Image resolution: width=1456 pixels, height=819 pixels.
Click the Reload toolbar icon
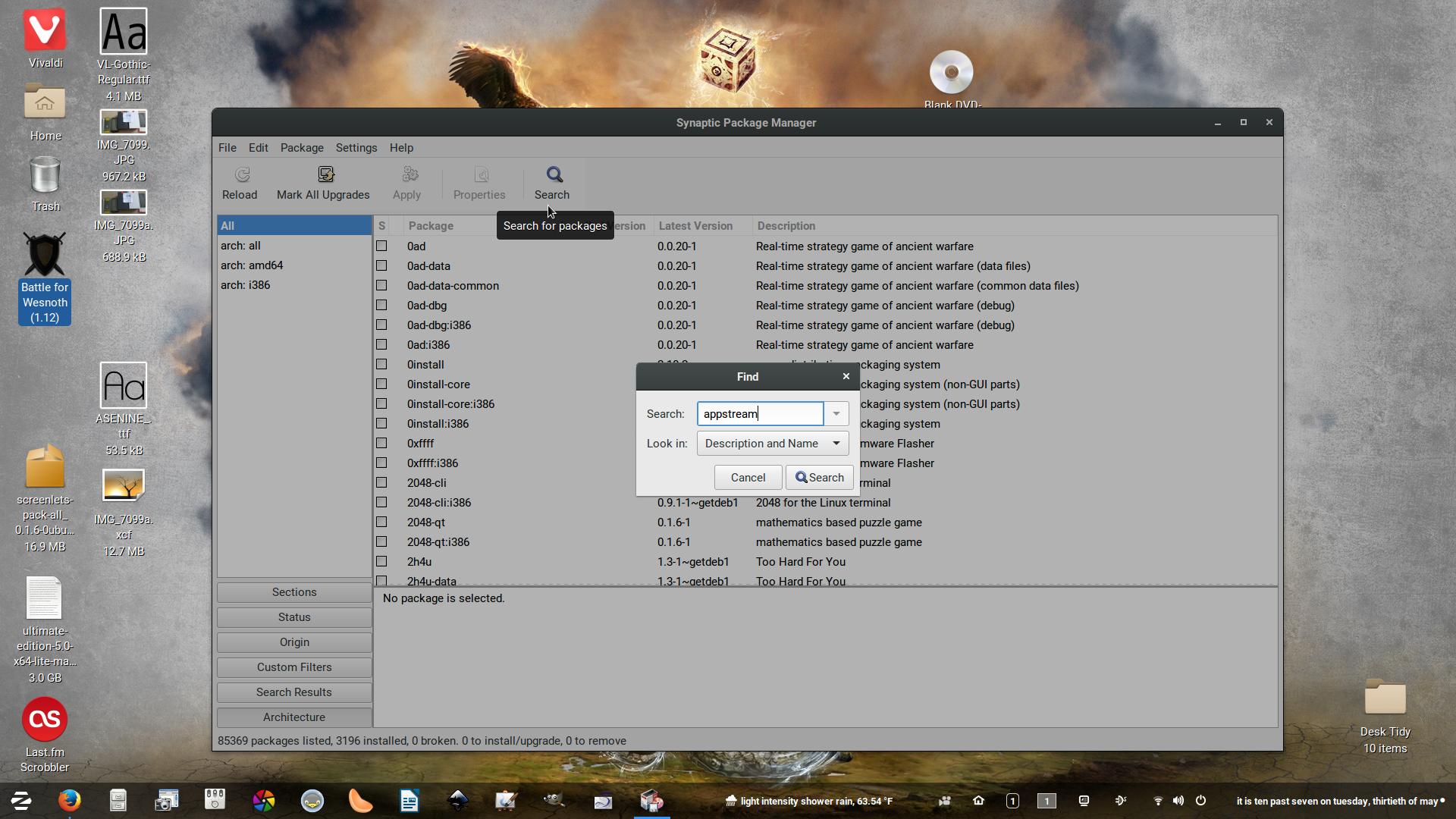pyautogui.click(x=242, y=175)
